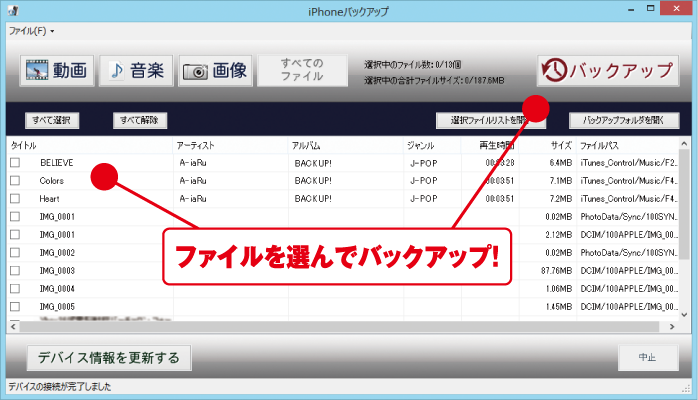The height and width of the screenshot is (400, 698).
Task: Select the 音楽 music filter button
Action: click(x=136, y=71)
